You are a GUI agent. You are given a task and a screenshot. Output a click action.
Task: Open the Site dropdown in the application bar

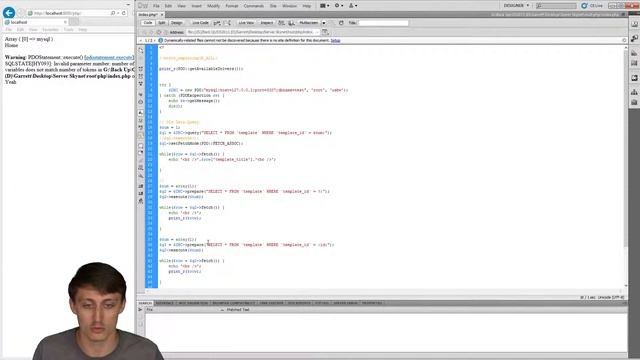(x=353, y=6)
